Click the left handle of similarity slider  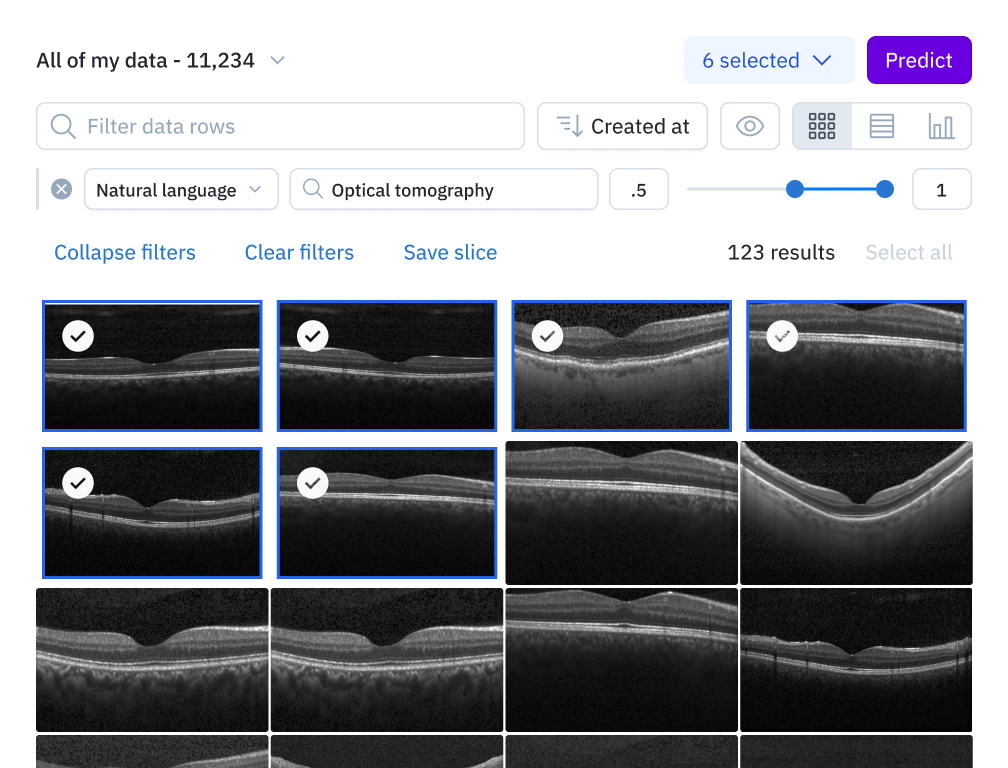coord(795,189)
